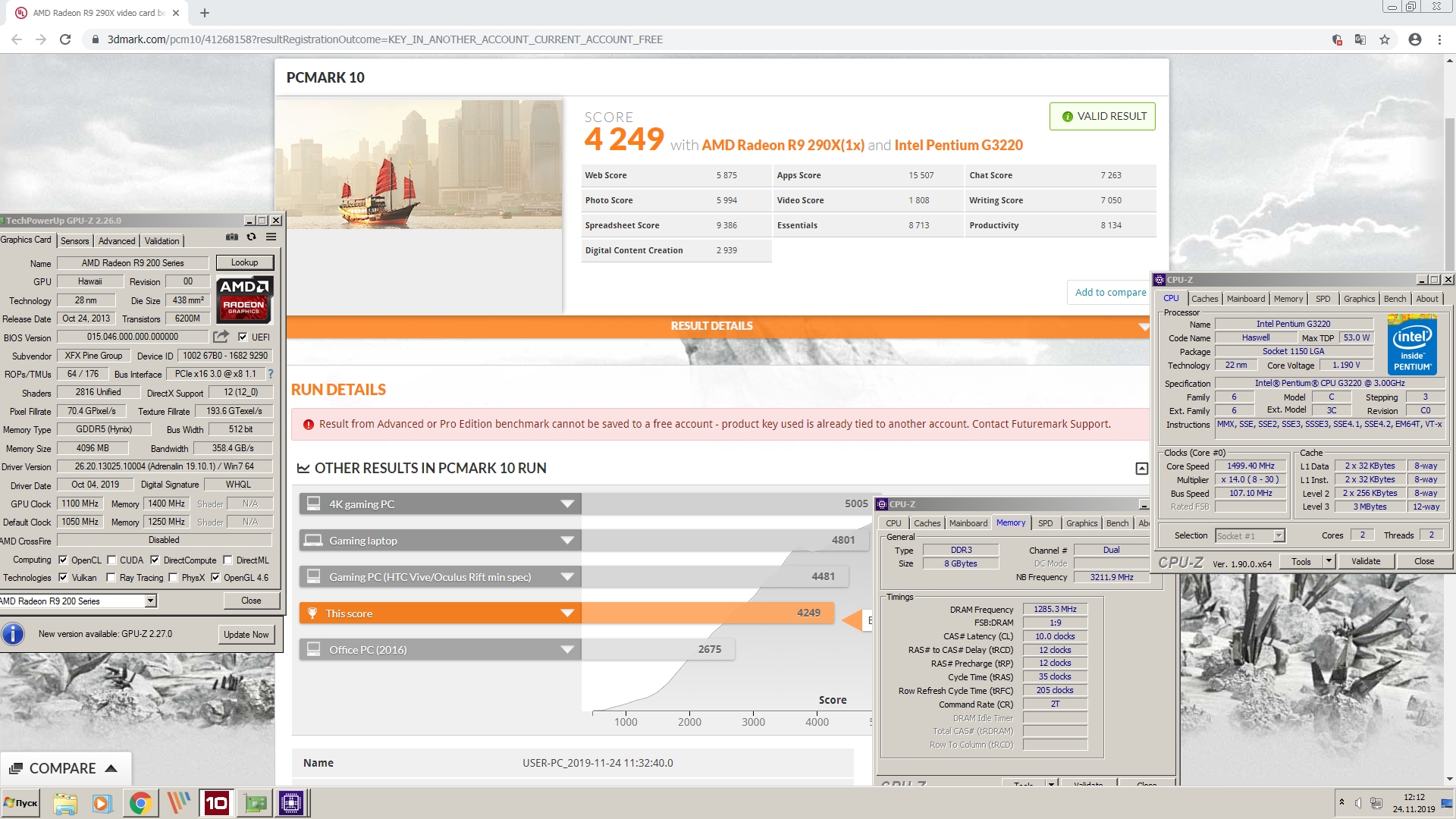Switch to GPU-Z Advanced tab
This screenshot has height=819, width=1456.
click(117, 240)
